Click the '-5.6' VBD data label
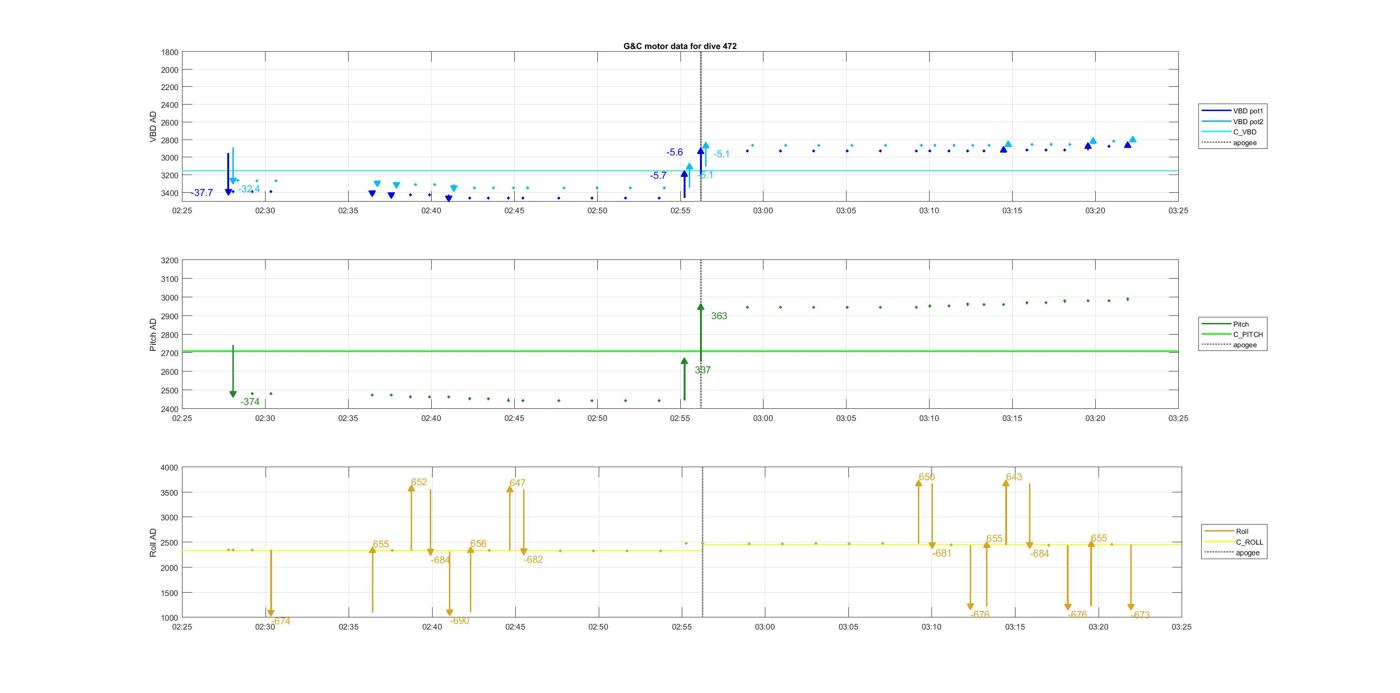The image size is (1400, 693). [675, 152]
